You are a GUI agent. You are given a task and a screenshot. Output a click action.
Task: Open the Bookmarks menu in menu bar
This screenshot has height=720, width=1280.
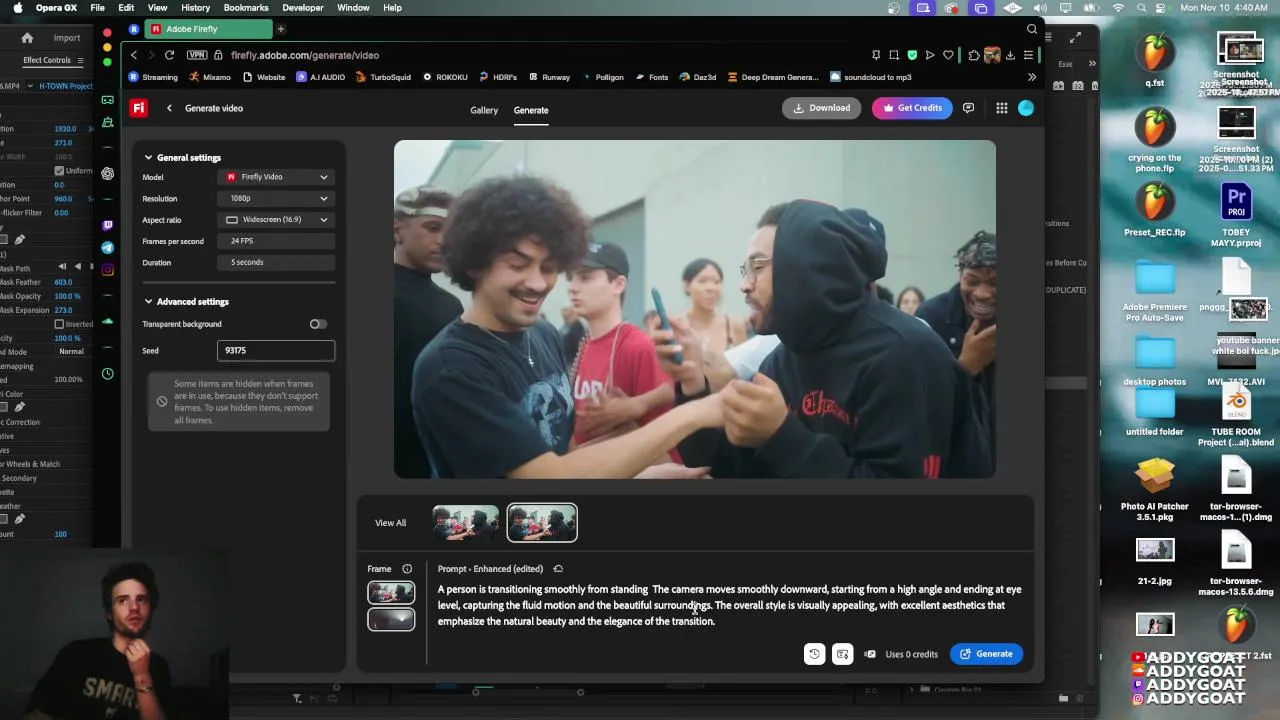point(246,8)
